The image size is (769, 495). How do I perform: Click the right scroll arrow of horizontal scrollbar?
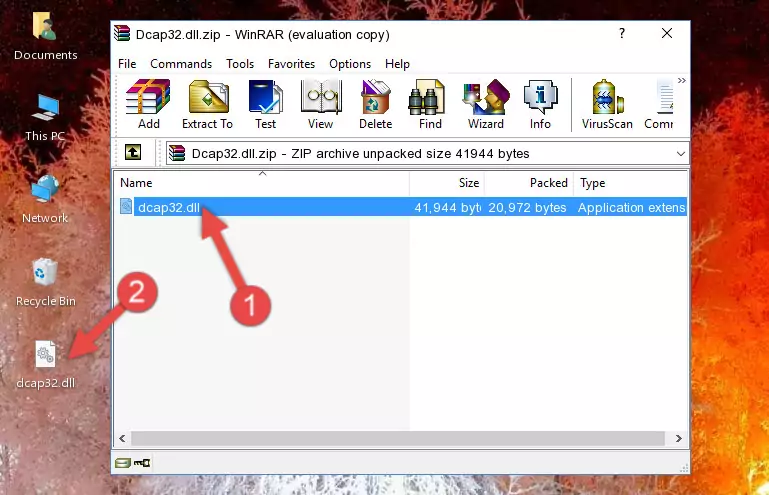(x=678, y=438)
